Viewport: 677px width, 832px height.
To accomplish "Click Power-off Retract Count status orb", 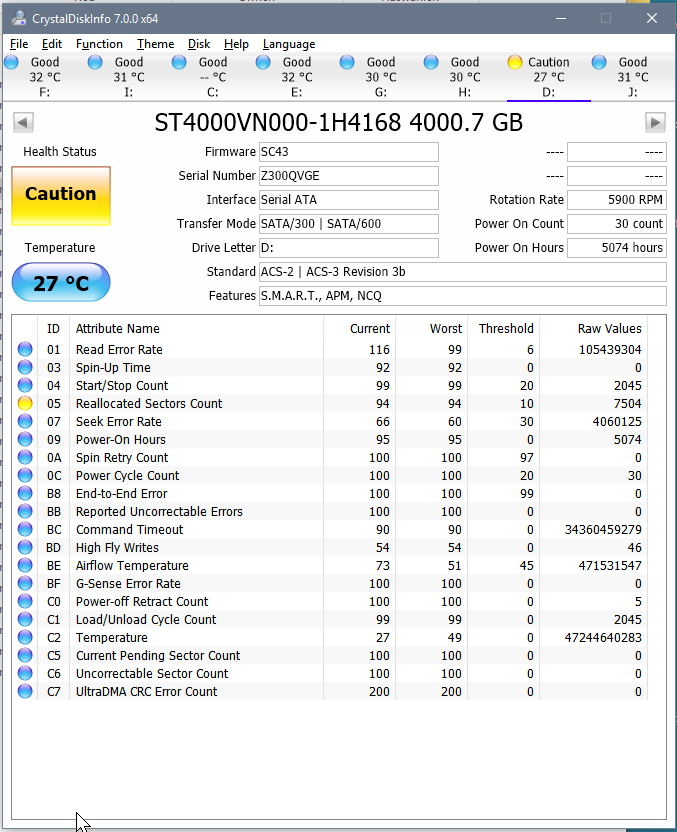I will tap(25, 602).
